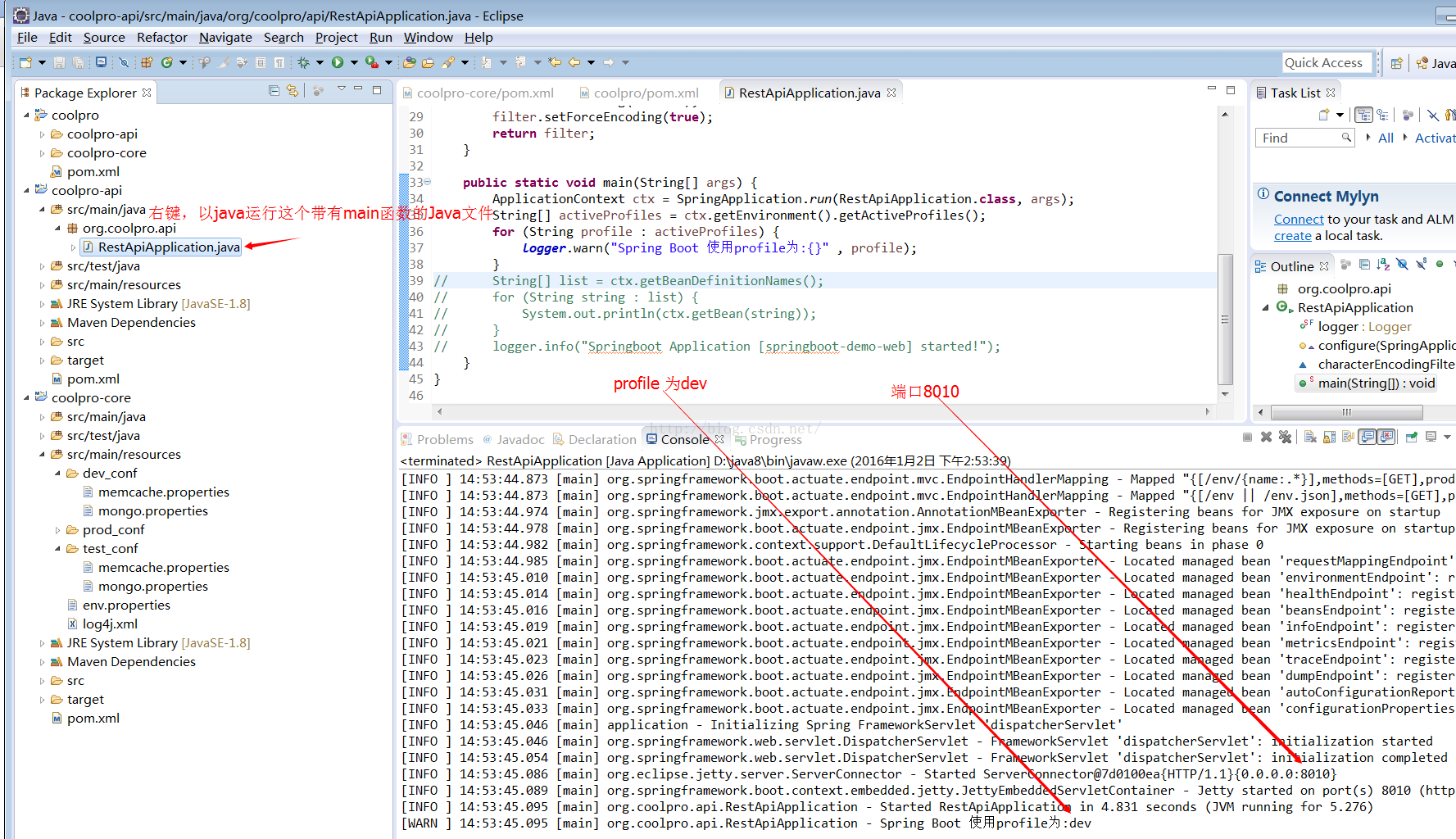Expand Maven Dependencies under coolpro-api project

(42, 323)
